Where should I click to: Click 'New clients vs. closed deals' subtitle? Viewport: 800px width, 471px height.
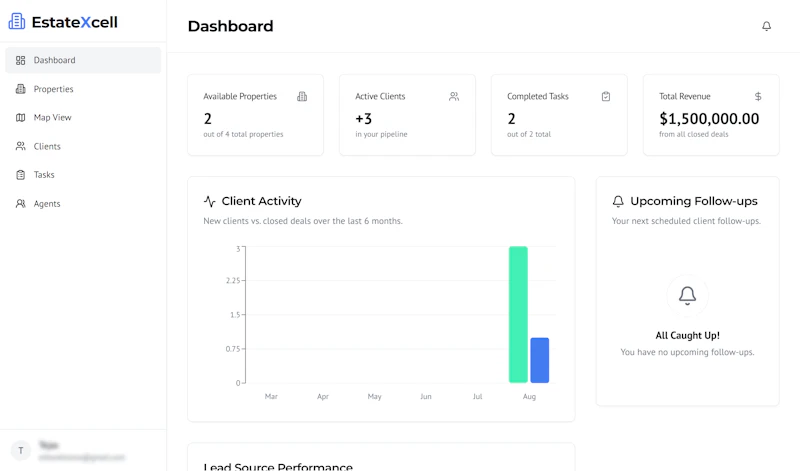303,221
